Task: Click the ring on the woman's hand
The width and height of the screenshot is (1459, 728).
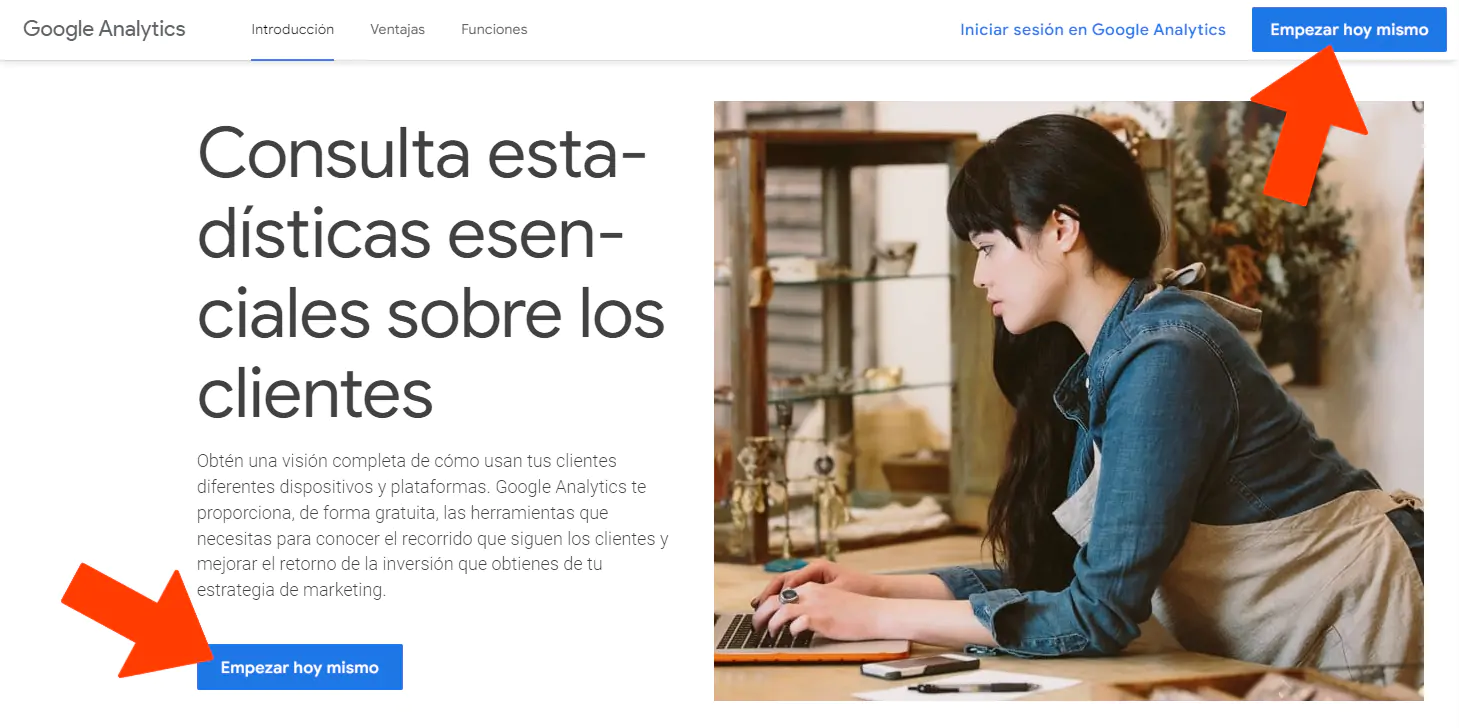Action: pyautogui.click(x=790, y=596)
